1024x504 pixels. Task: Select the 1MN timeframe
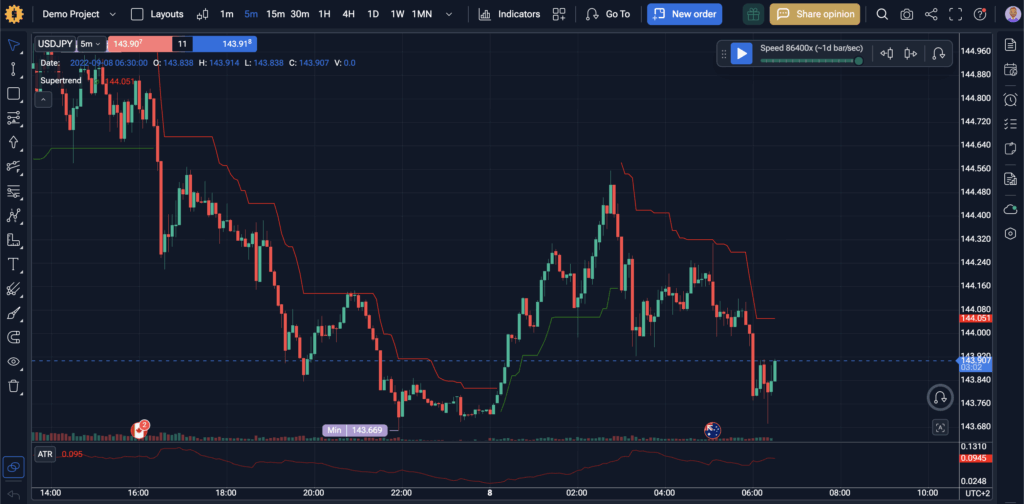pyautogui.click(x=424, y=14)
